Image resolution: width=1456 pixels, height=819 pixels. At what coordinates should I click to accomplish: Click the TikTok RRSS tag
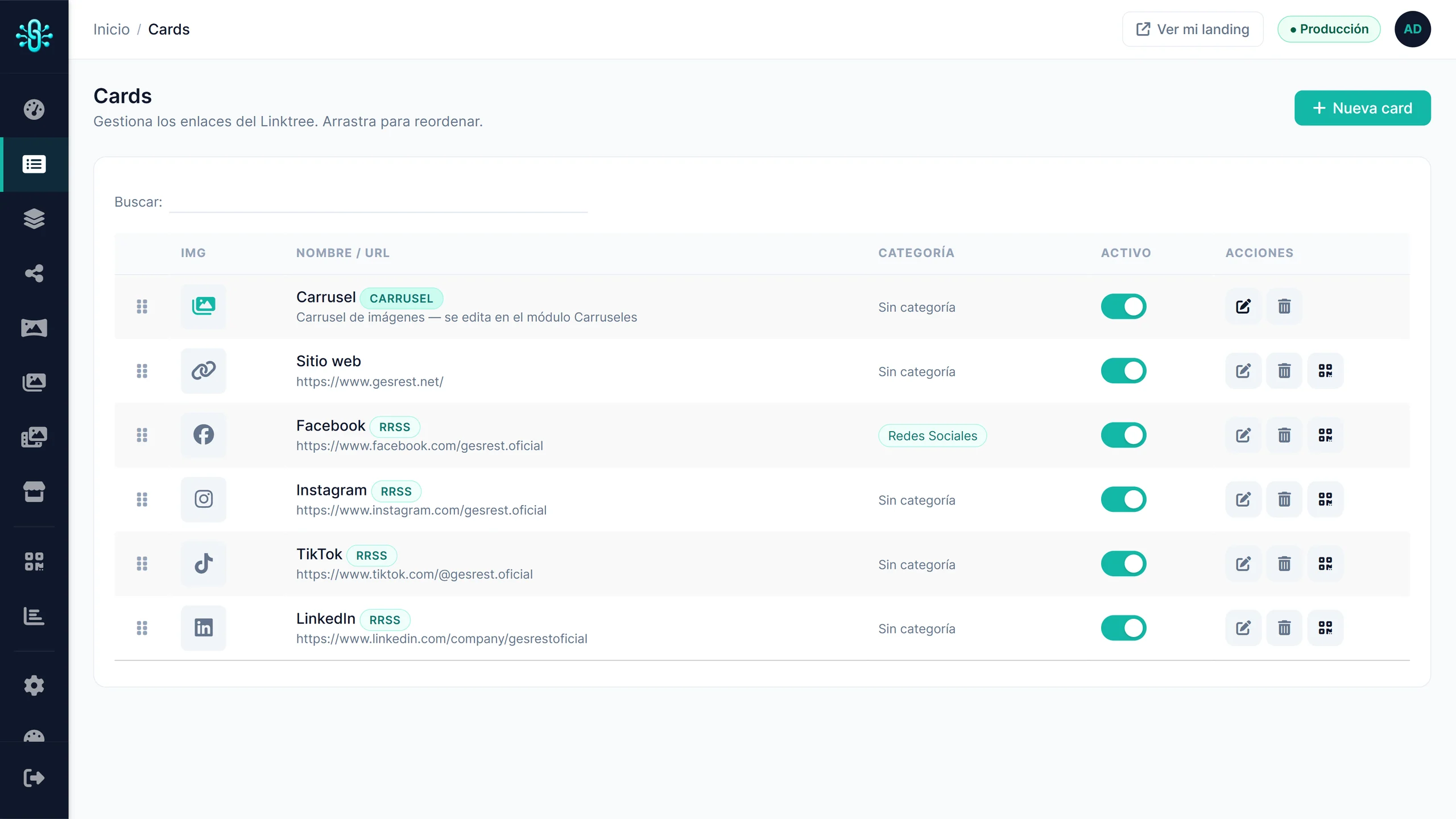pyautogui.click(x=371, y=556)
